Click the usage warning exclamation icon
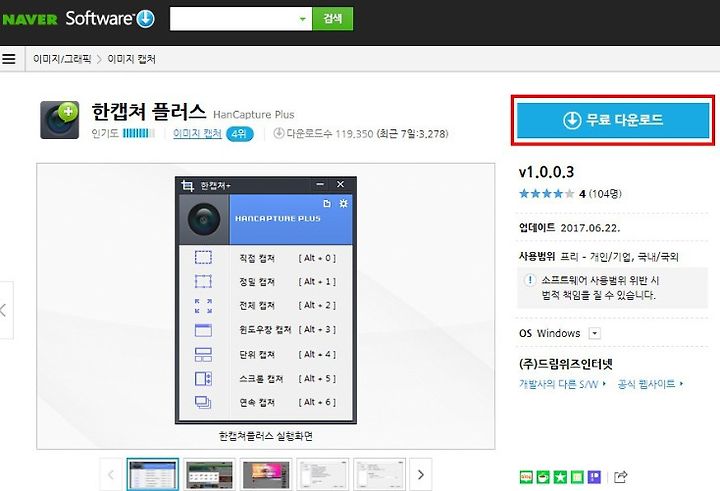The image size is (720, 491). pos(530,280)
